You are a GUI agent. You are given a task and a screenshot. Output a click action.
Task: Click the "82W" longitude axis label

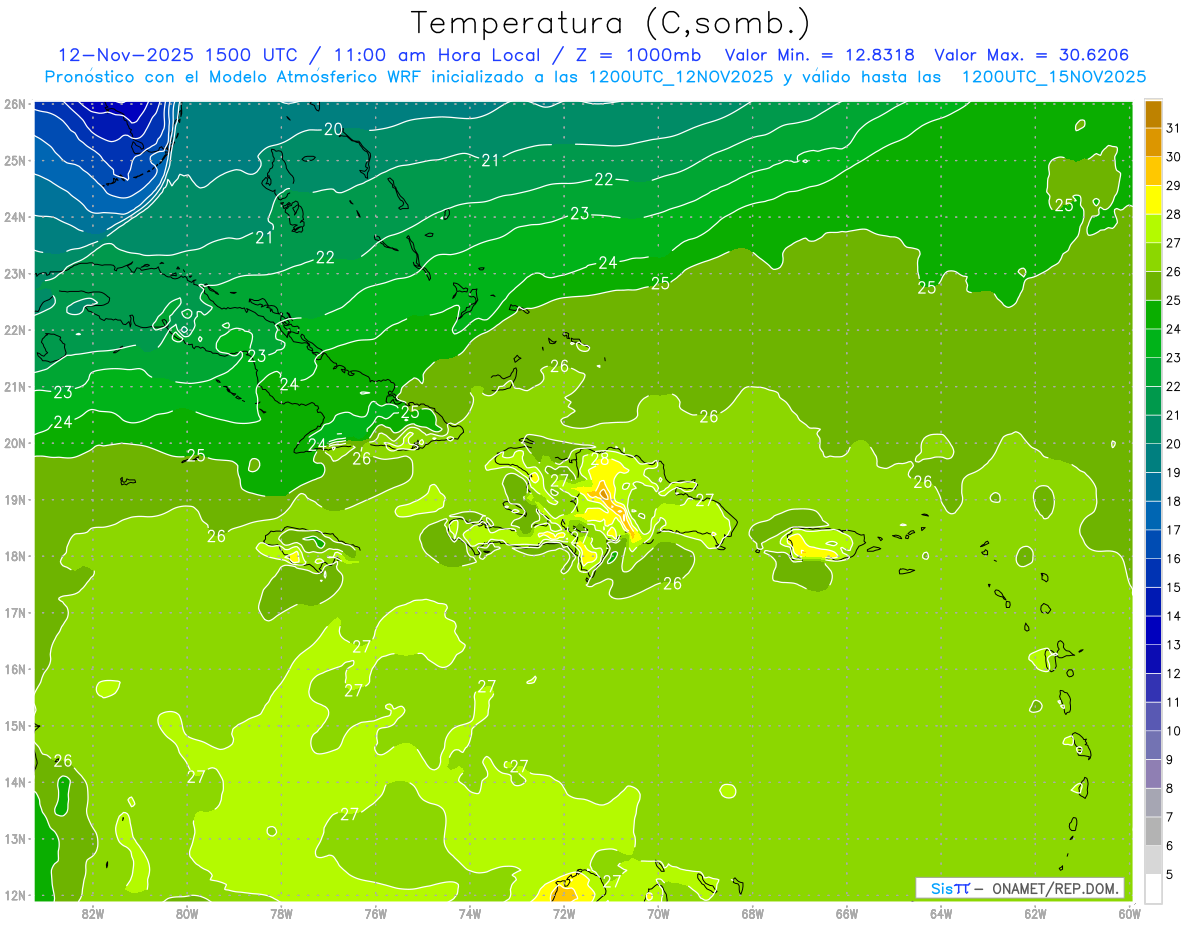pyautogui.click(x=93, y=913)
